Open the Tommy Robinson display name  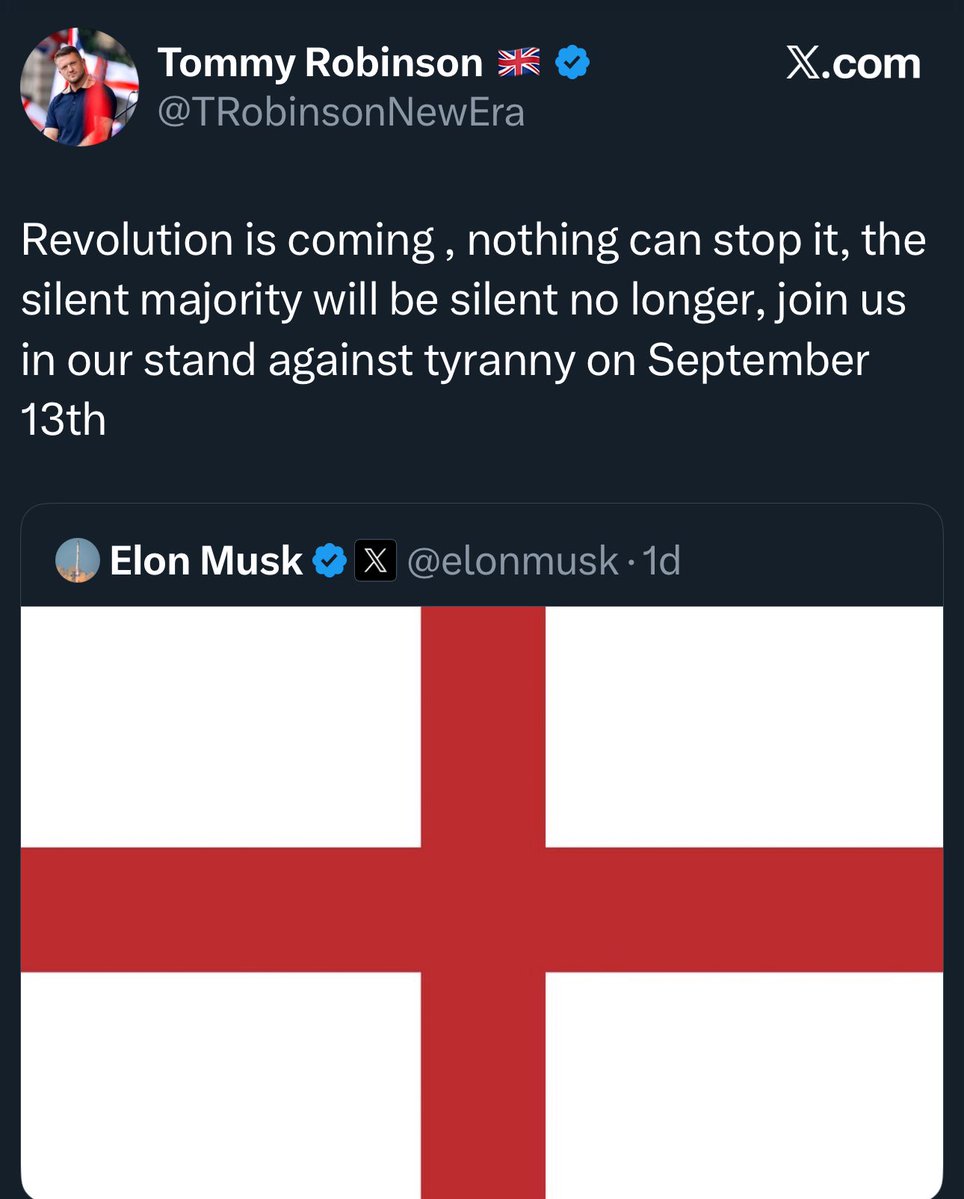320,63
